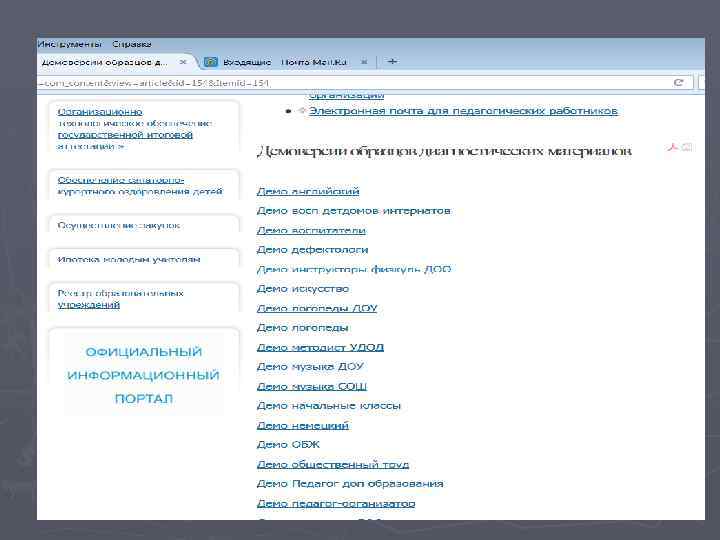Open the Демо педагог-организатор link
This screenshot has width=720, height=540.
[x=336, y=504]
